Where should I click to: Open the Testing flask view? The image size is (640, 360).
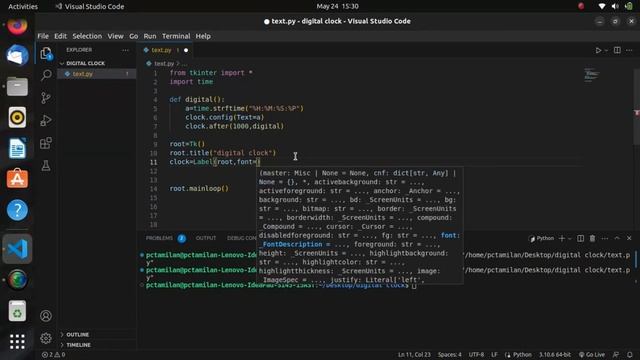pyautogui.click(x=46, y=165)
